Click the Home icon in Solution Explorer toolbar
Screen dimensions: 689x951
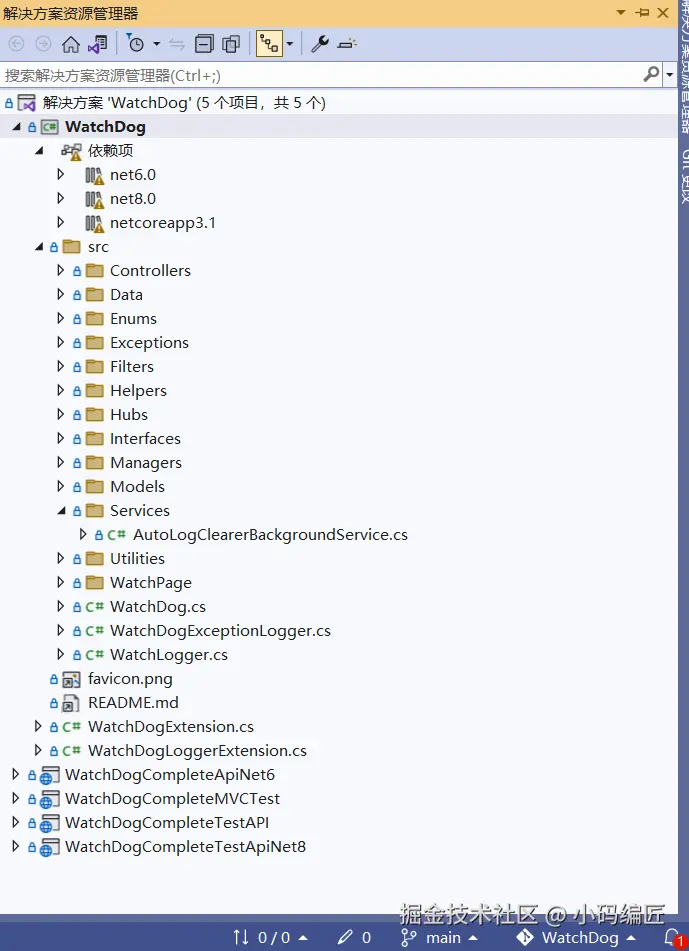point(71,44)
